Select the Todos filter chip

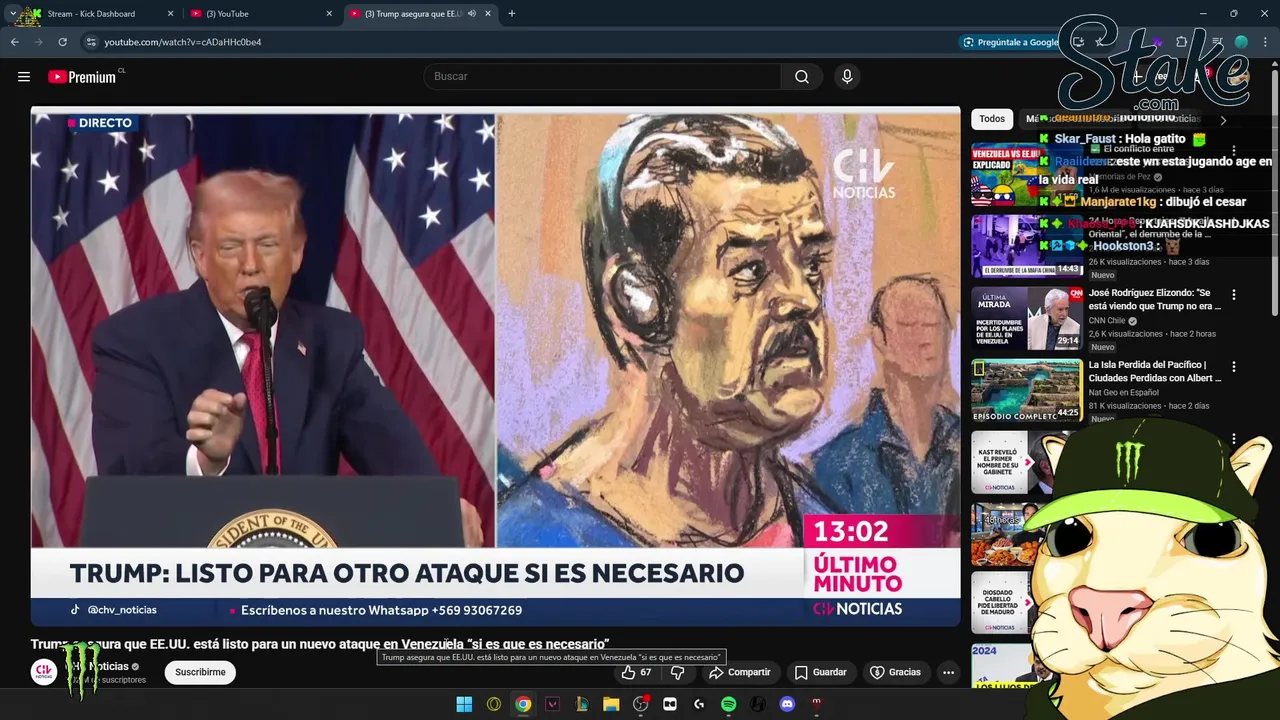coord(992,119)
